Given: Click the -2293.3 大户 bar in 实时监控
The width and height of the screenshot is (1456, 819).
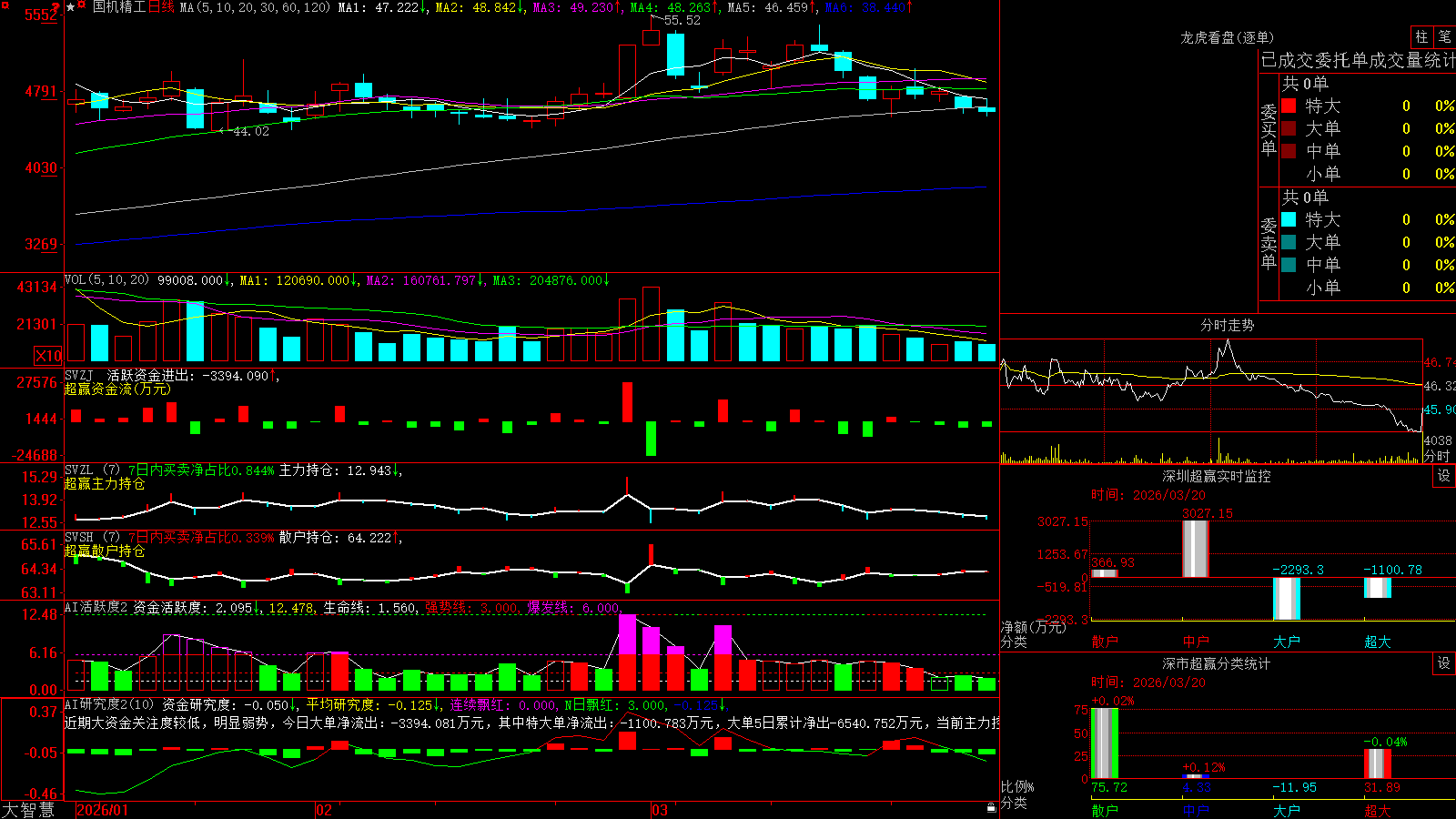Looking at the screenshot, I should coord(1287,599).
